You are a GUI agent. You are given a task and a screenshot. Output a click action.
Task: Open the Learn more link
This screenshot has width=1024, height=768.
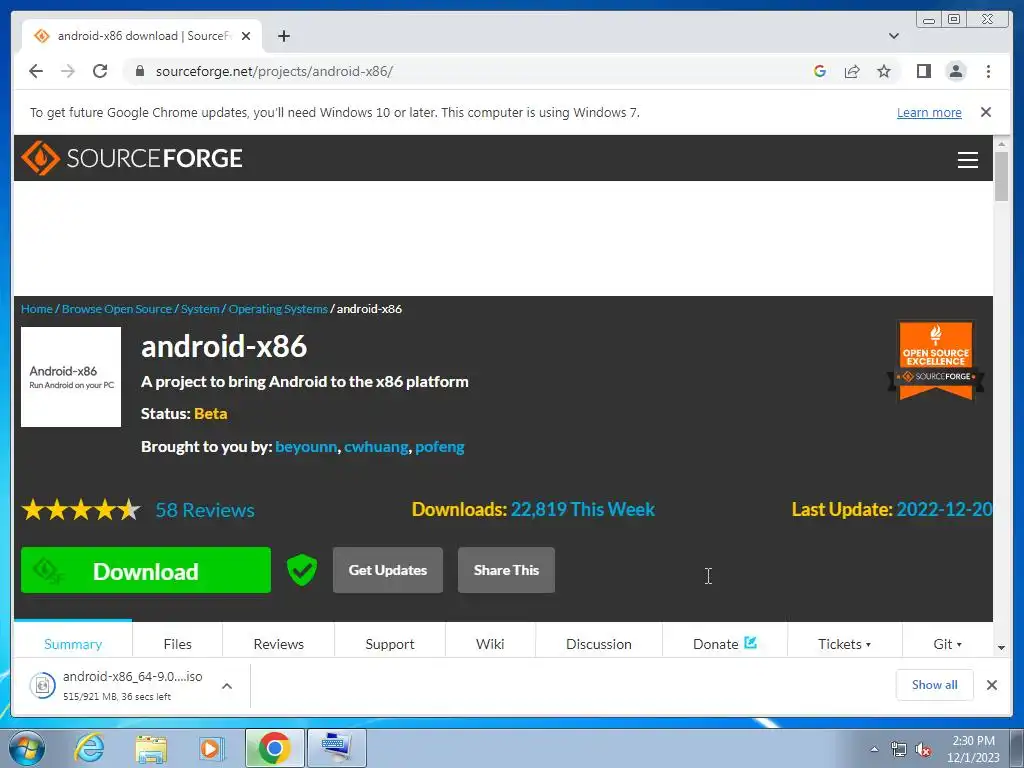pos(929,112)
